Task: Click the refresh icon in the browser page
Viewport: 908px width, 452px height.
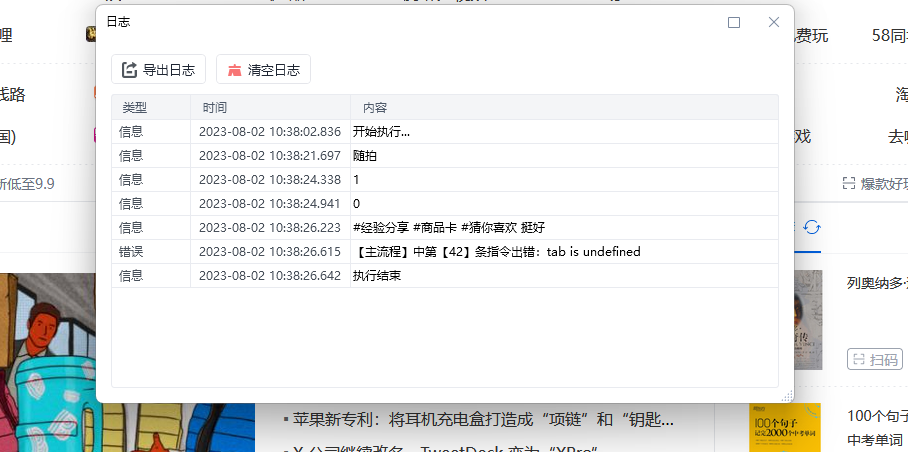Action: pos(812,227)
